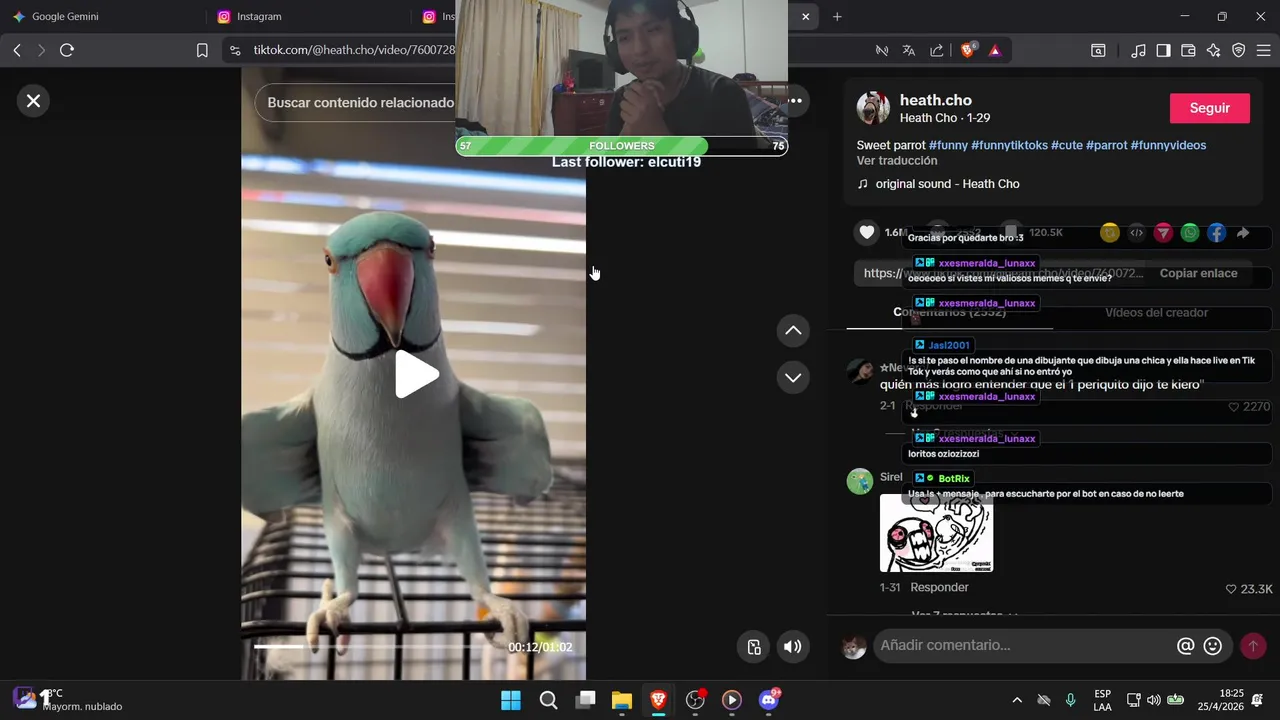Open the Brave Rewards triangle icon
This screenshot has width=1280, height=720.
tap(995, 50)
